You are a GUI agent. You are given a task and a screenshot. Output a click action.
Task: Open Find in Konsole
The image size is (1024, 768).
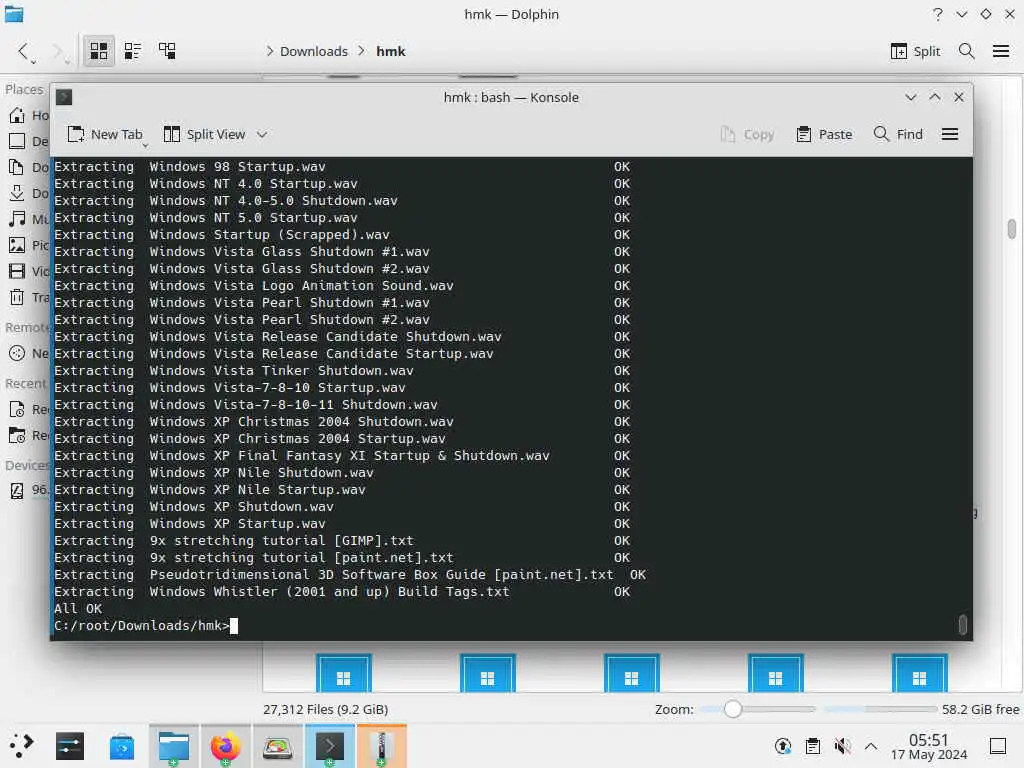tap(899, 134)
